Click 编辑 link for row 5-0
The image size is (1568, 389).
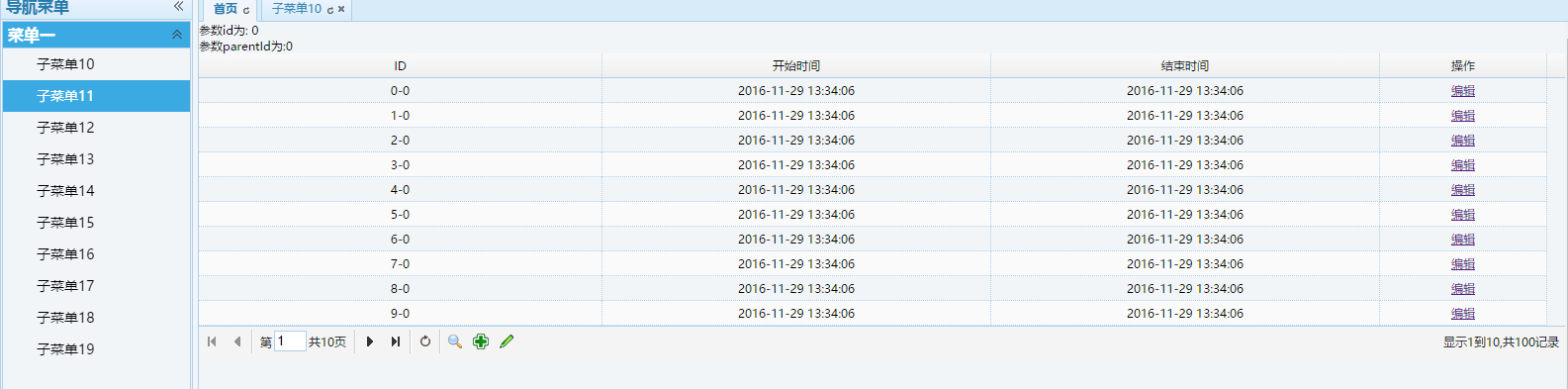point(1463,215)
